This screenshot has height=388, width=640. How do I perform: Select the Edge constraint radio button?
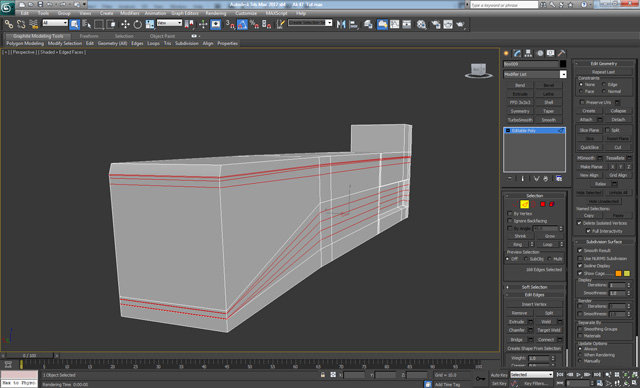point(604,84)
